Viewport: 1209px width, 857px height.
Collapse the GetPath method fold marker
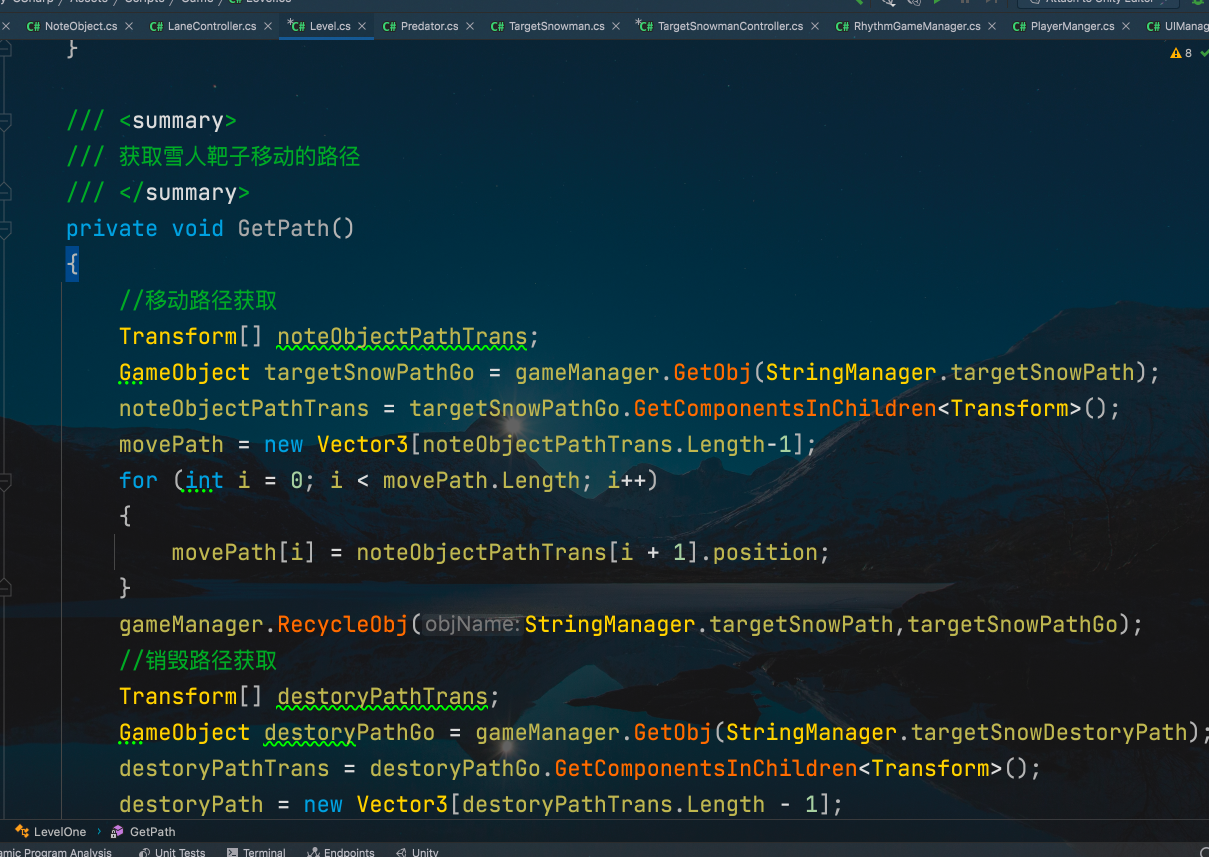pos(5,229)
